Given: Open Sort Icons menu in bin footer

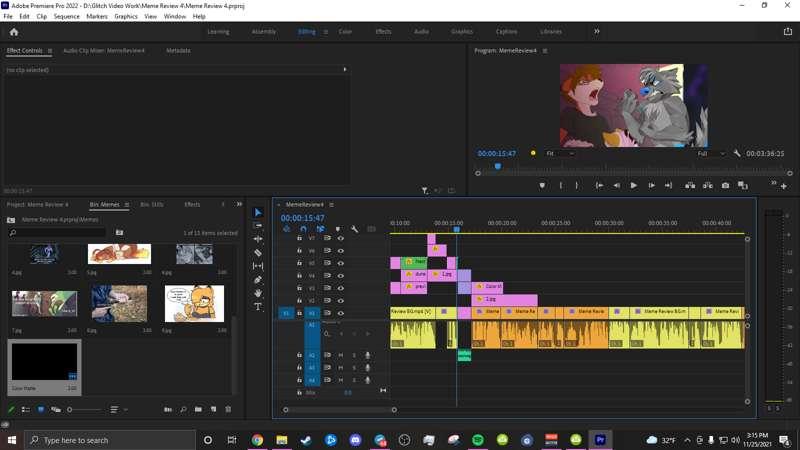Looking at the screenshot, I should click(118, 409).
